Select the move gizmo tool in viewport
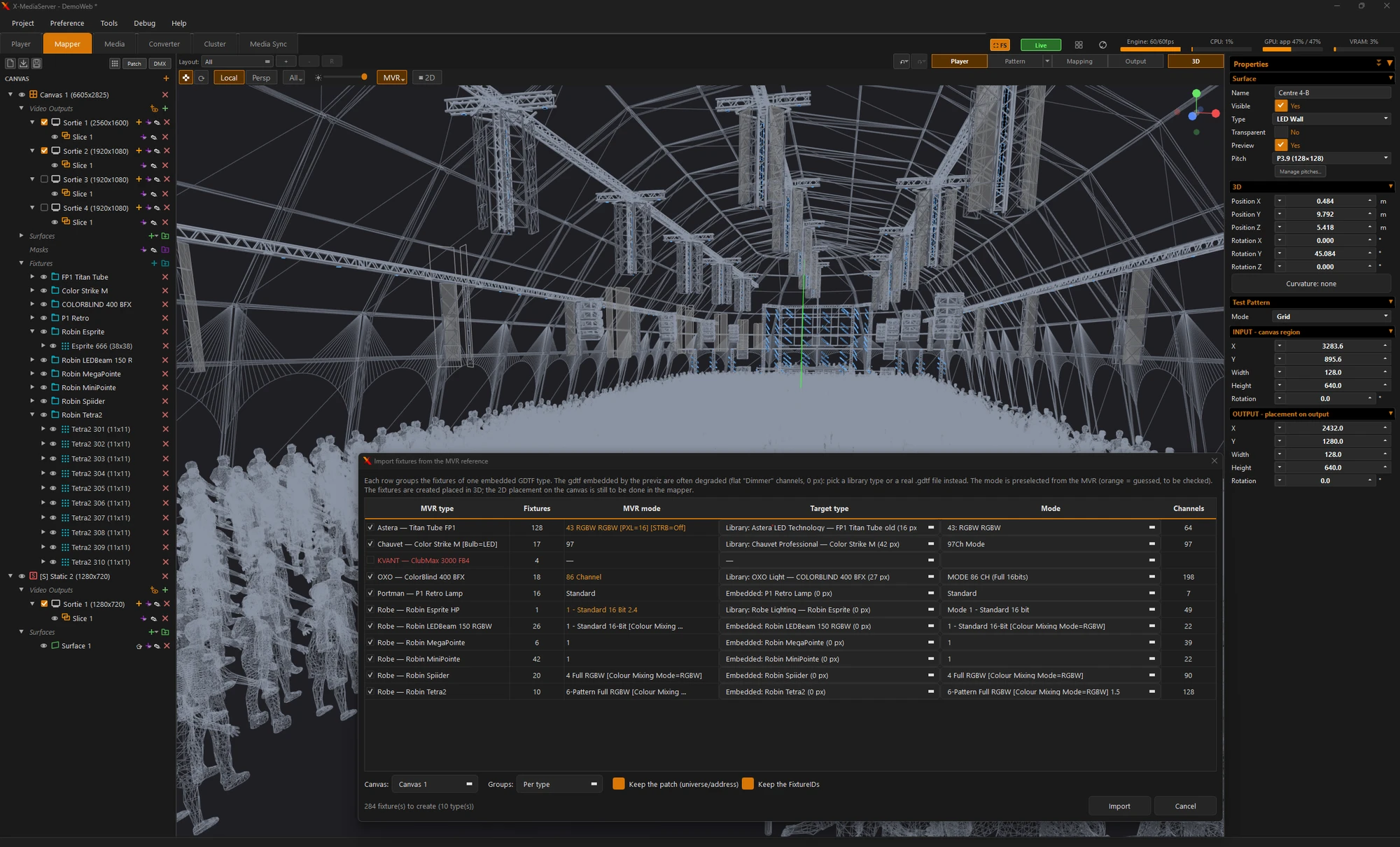The width and height of the screenshot is (1400, 847). click(x=185, y=78)
